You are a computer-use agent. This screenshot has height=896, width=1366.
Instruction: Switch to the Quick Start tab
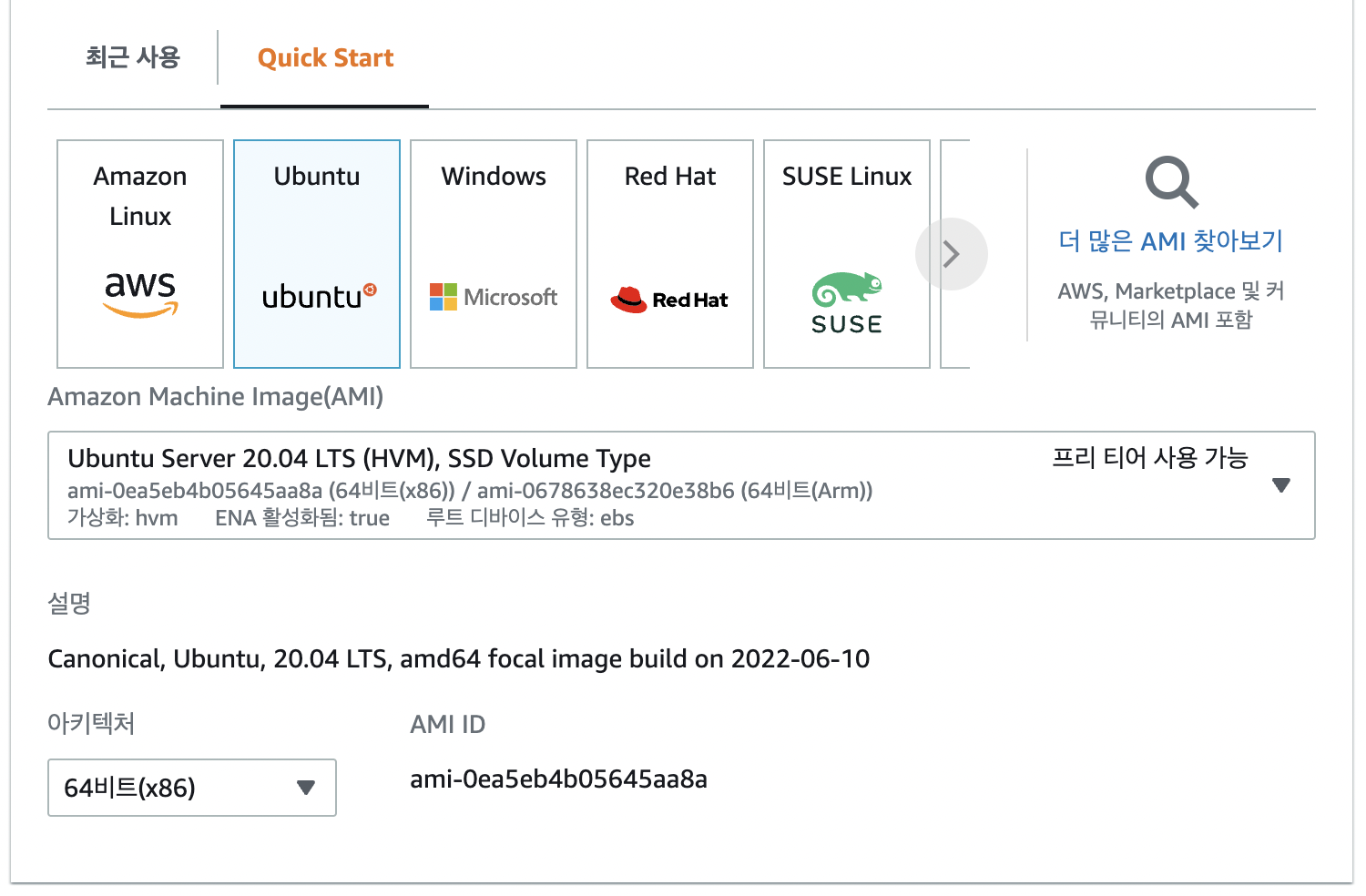tap(325, 58)
